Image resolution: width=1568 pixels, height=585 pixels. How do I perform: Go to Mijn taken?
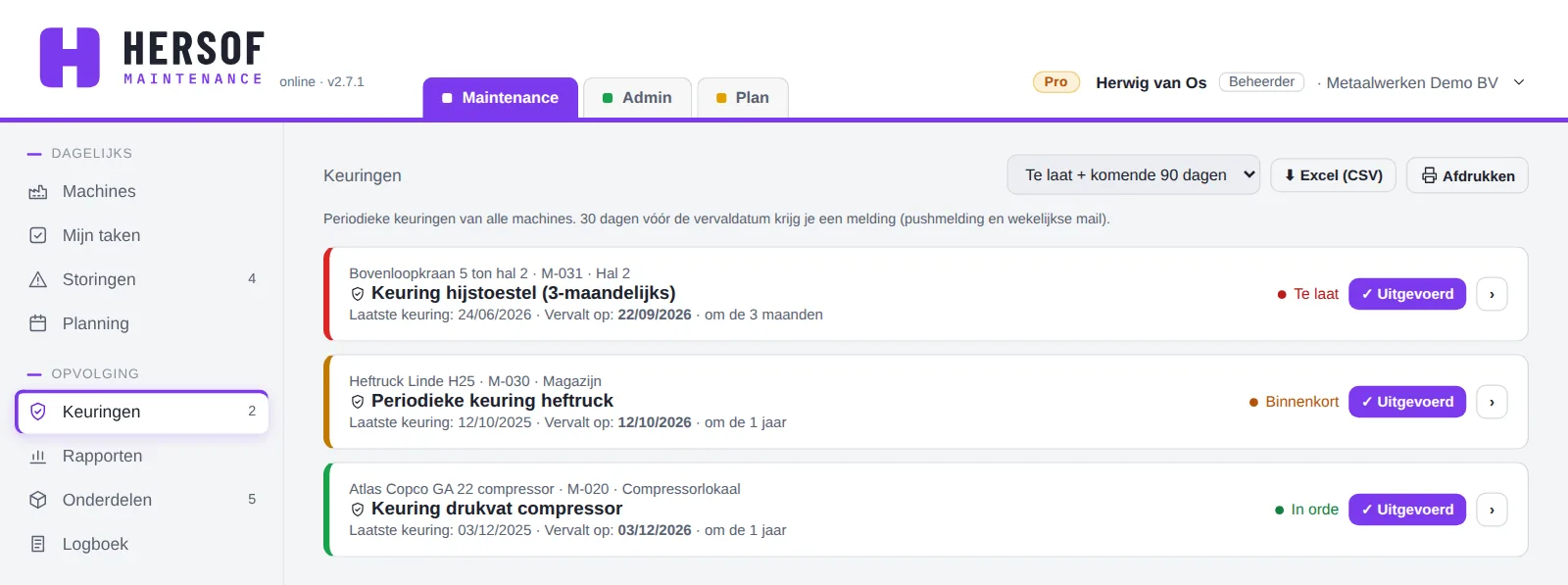tap(142, 235)
